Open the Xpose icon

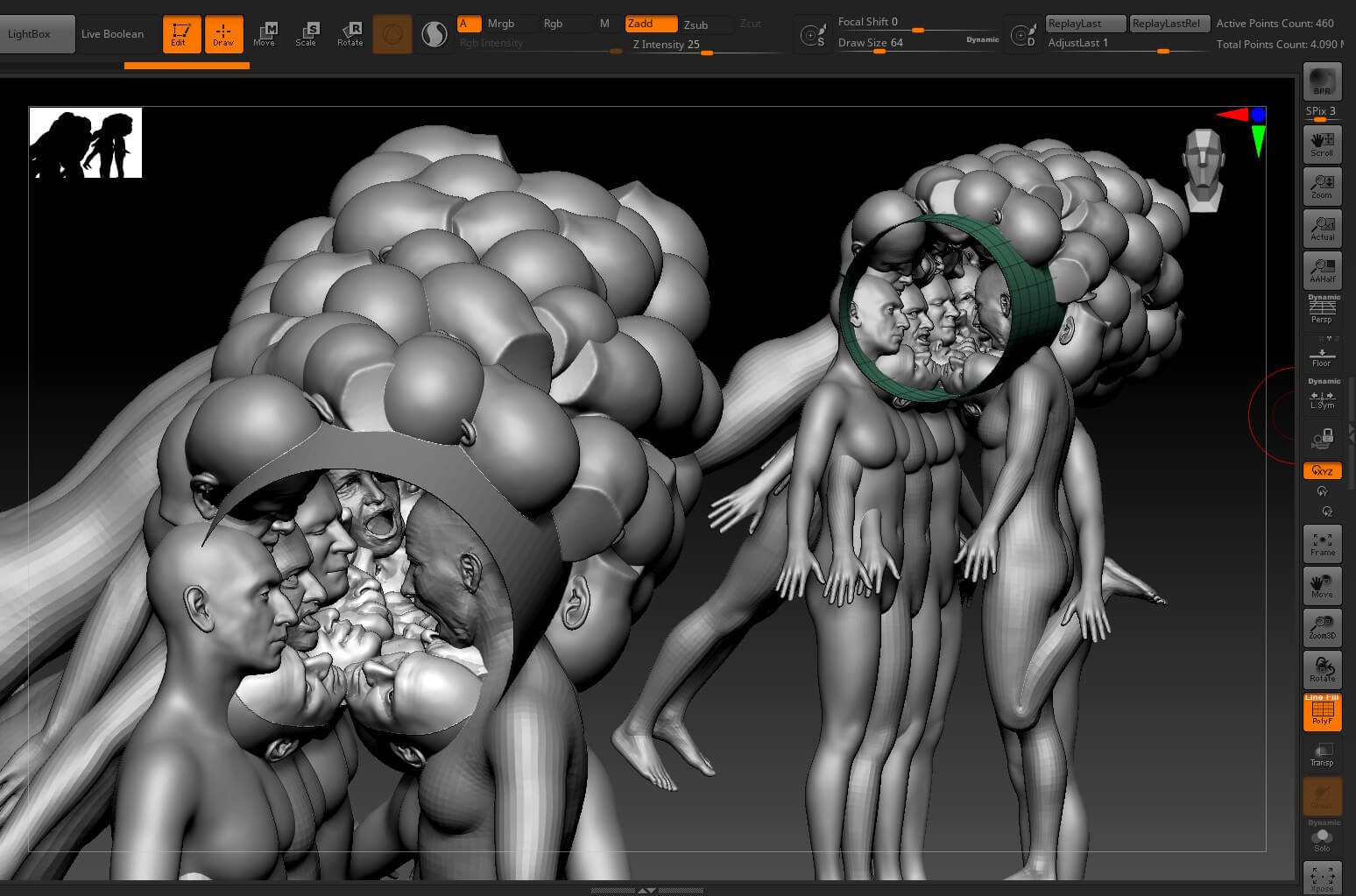tap(1322, 878)
